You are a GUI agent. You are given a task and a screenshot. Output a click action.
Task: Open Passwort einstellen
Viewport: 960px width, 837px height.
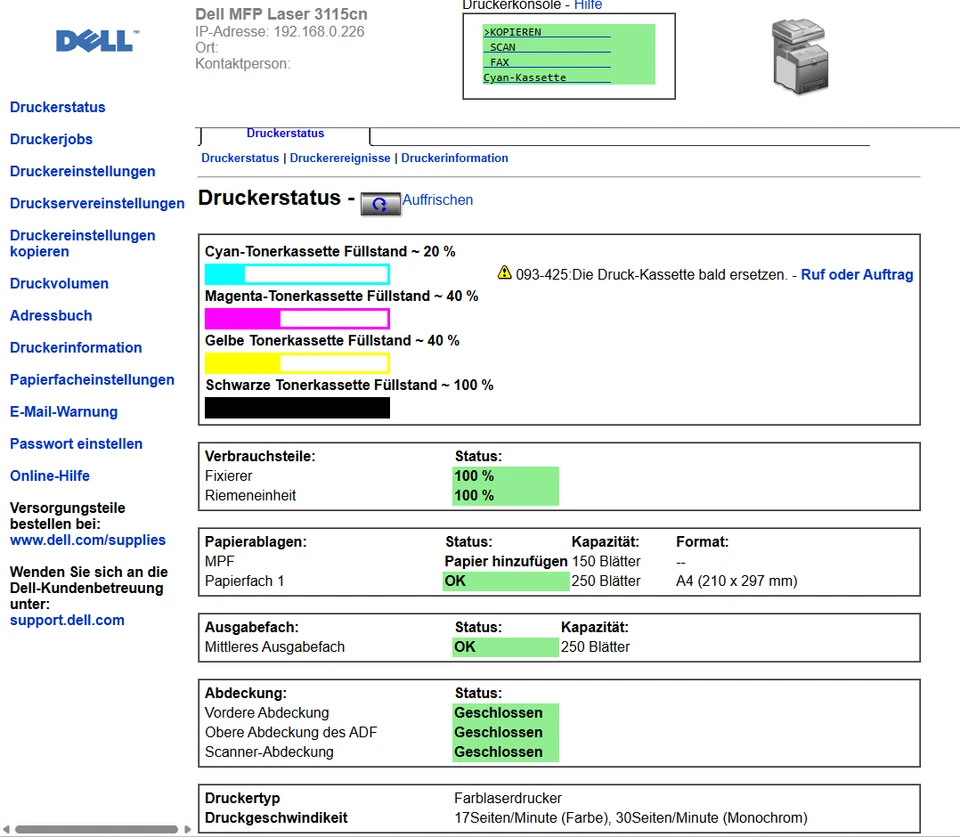pyautogui.click(x=76, y=443)
